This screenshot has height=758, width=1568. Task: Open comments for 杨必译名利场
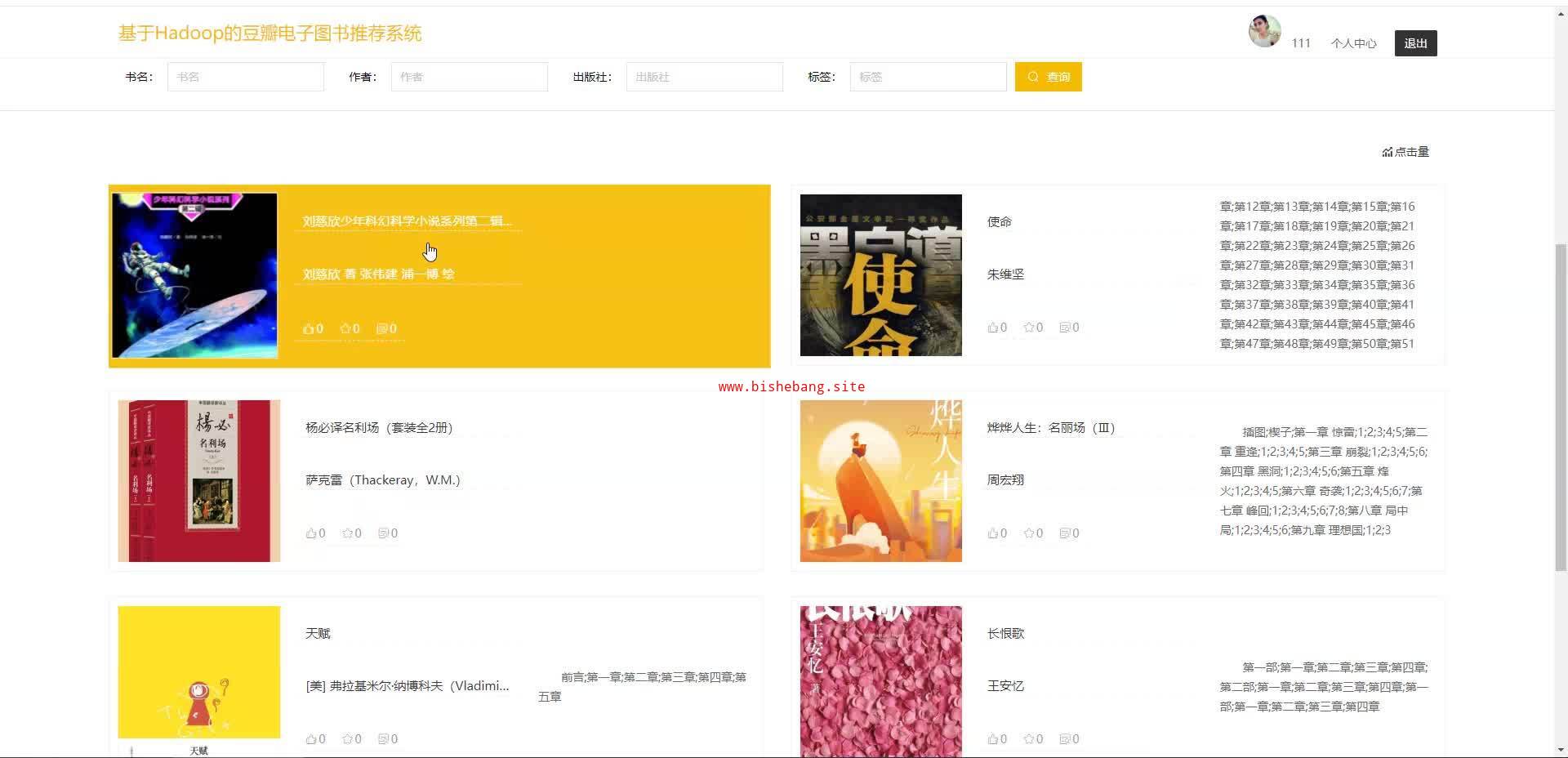388,533
